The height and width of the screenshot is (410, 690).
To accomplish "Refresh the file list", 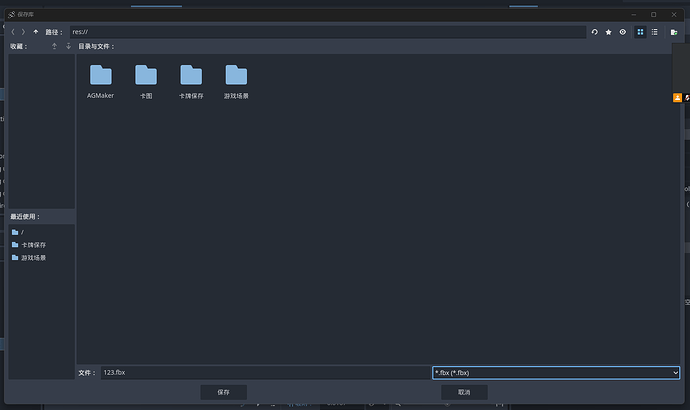I will [595, 32].
